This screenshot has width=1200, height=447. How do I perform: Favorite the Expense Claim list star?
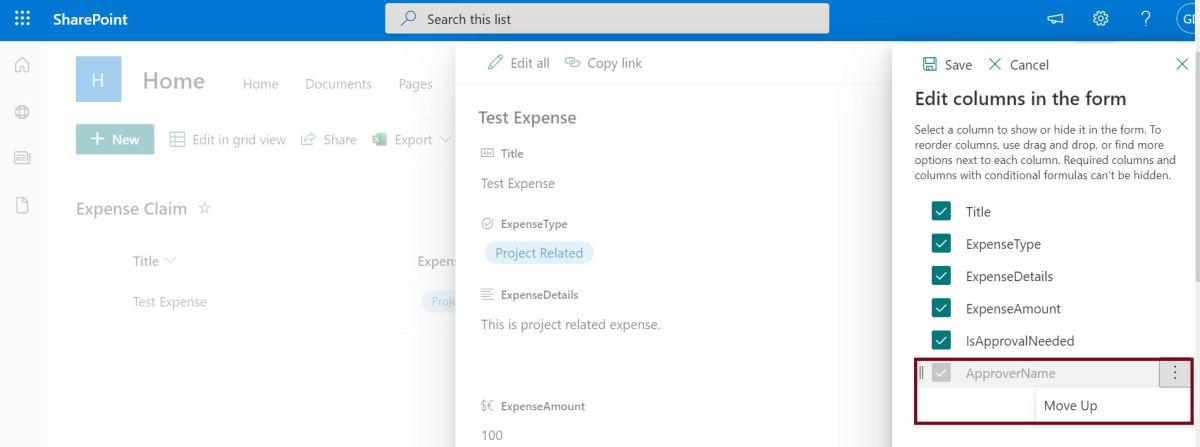(204, 208)
